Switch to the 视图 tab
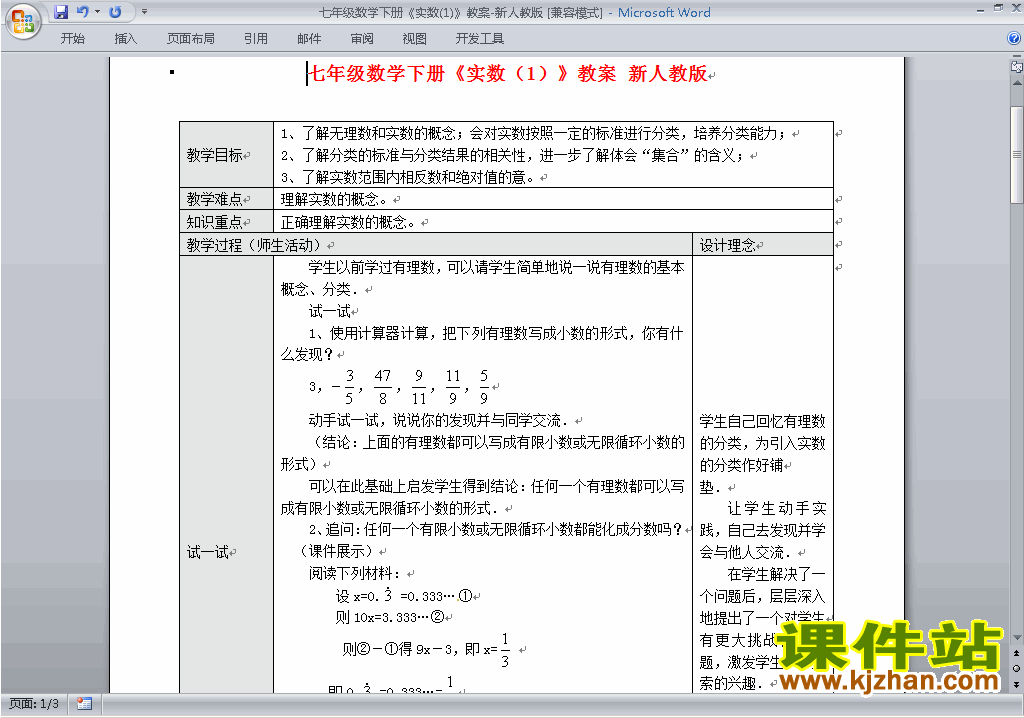The image size is (1024, 718). pos(415,39)
